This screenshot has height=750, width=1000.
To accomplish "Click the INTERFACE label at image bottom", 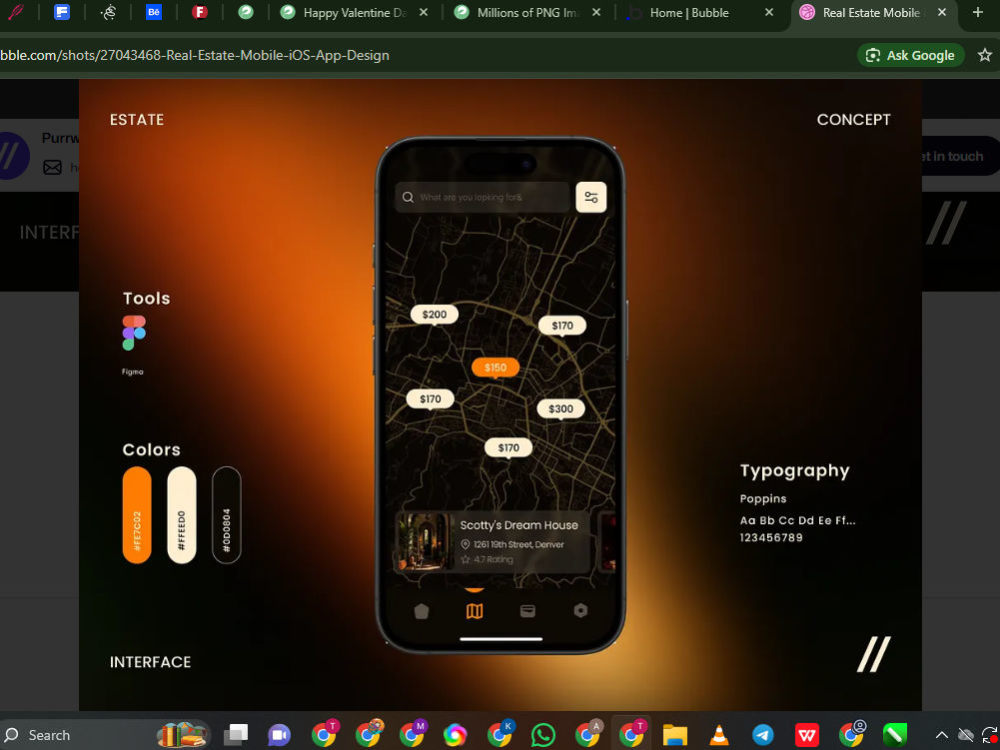I will [151, 662].
